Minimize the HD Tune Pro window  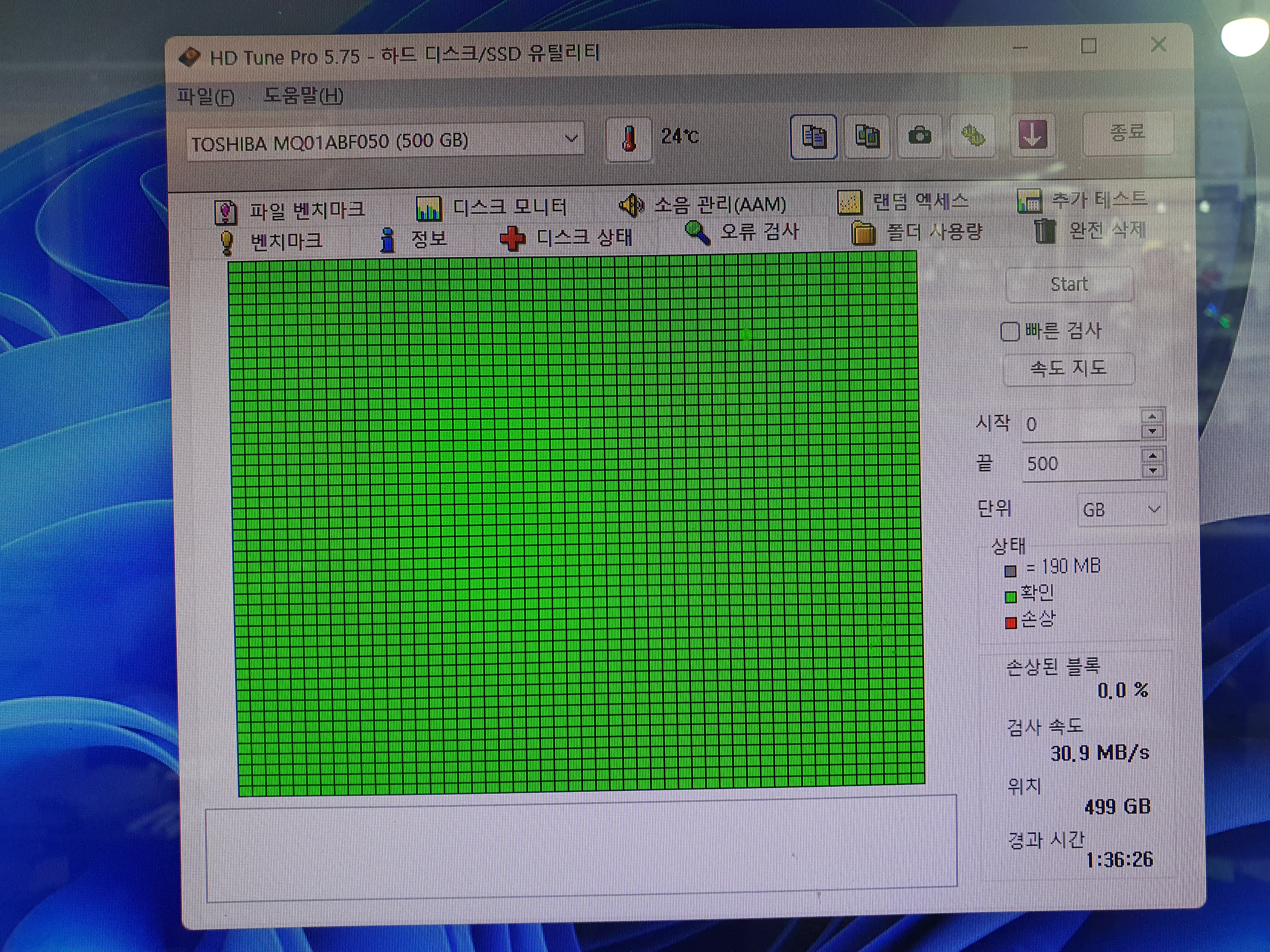[x=1020, y=48]
